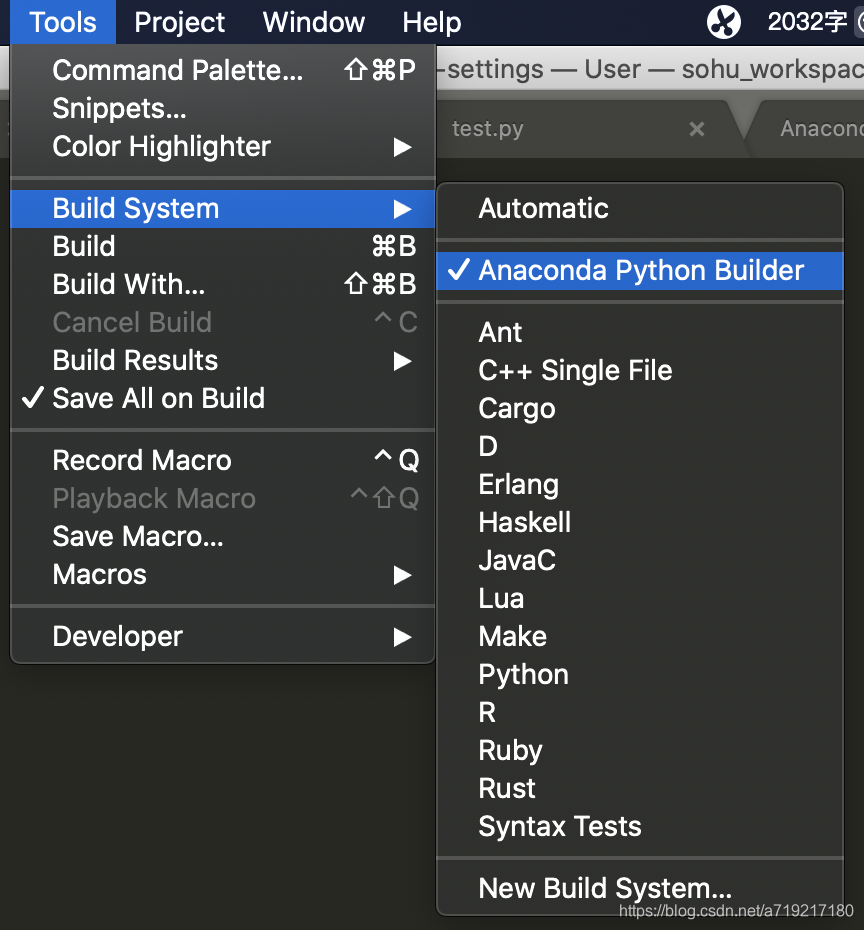This screenshot has width=864, height=930.
Task: Expand the Macros submenu
Action: 98,574
